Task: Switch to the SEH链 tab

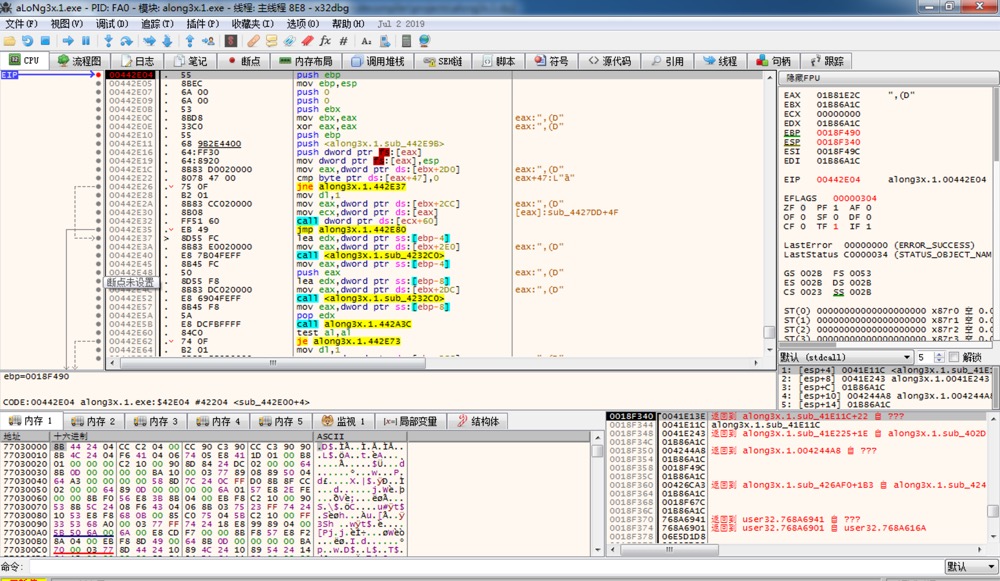Action: point(443,61)
